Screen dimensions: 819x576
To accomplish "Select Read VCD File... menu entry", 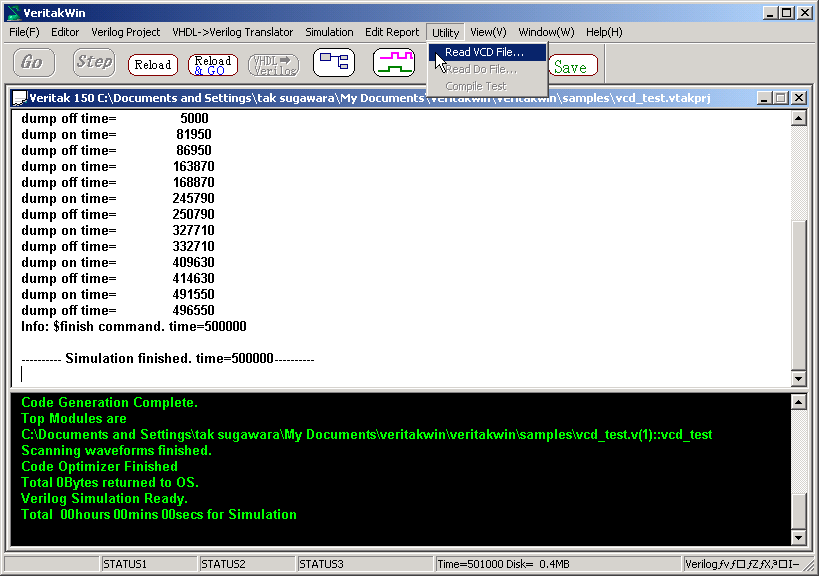I will 487,52.
